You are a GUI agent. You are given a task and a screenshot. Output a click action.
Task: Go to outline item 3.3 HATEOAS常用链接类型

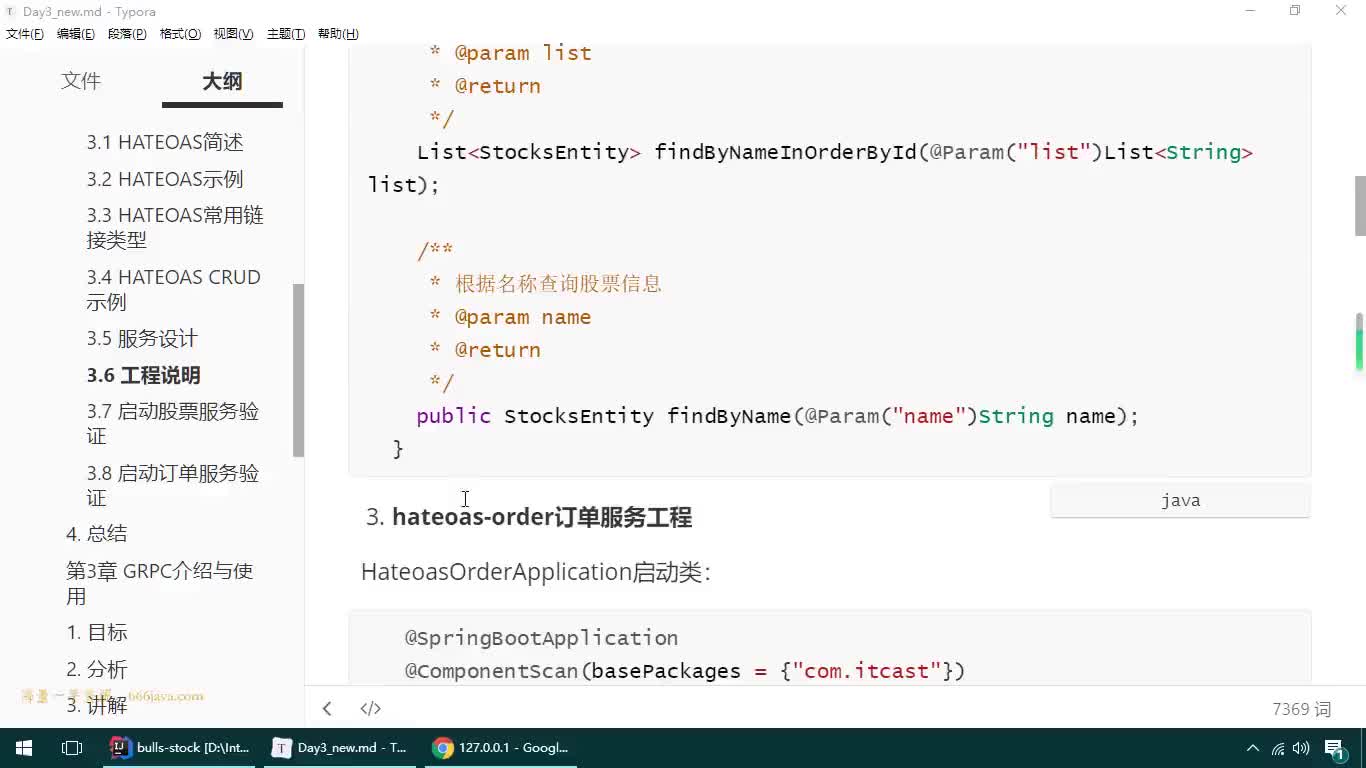[x=175, y=228]
